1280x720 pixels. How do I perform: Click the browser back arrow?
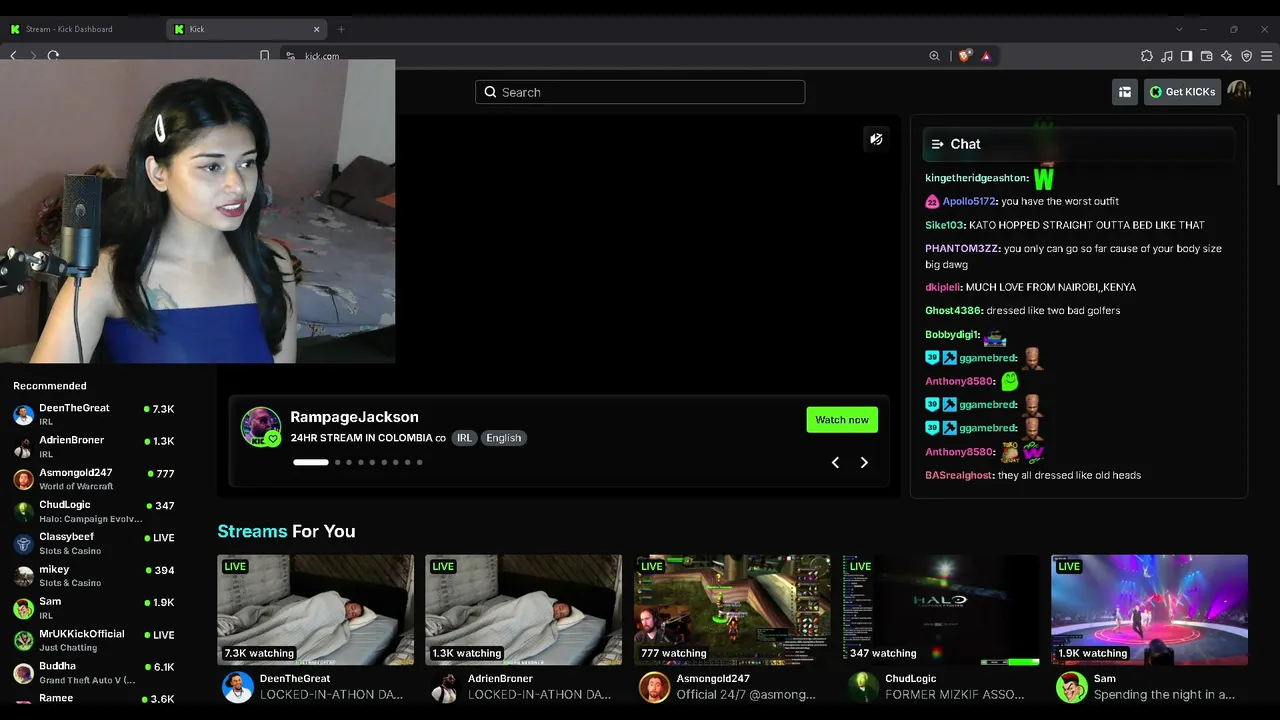pyautogui.click(x=13, y=56)
